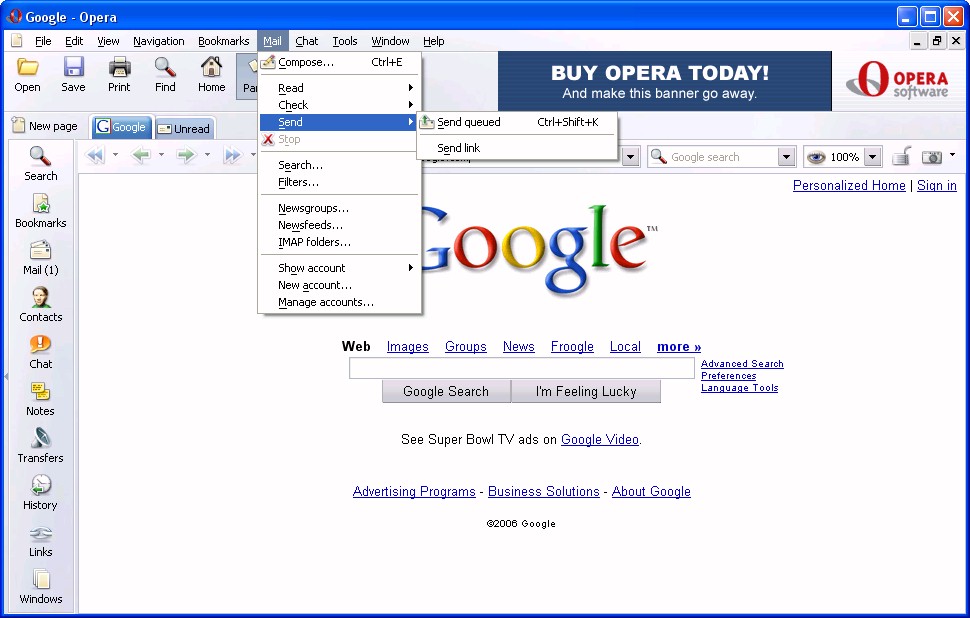Click the Open folder toolbar icon
Screen dimensions: 970x618
click(x=27, y=67)
